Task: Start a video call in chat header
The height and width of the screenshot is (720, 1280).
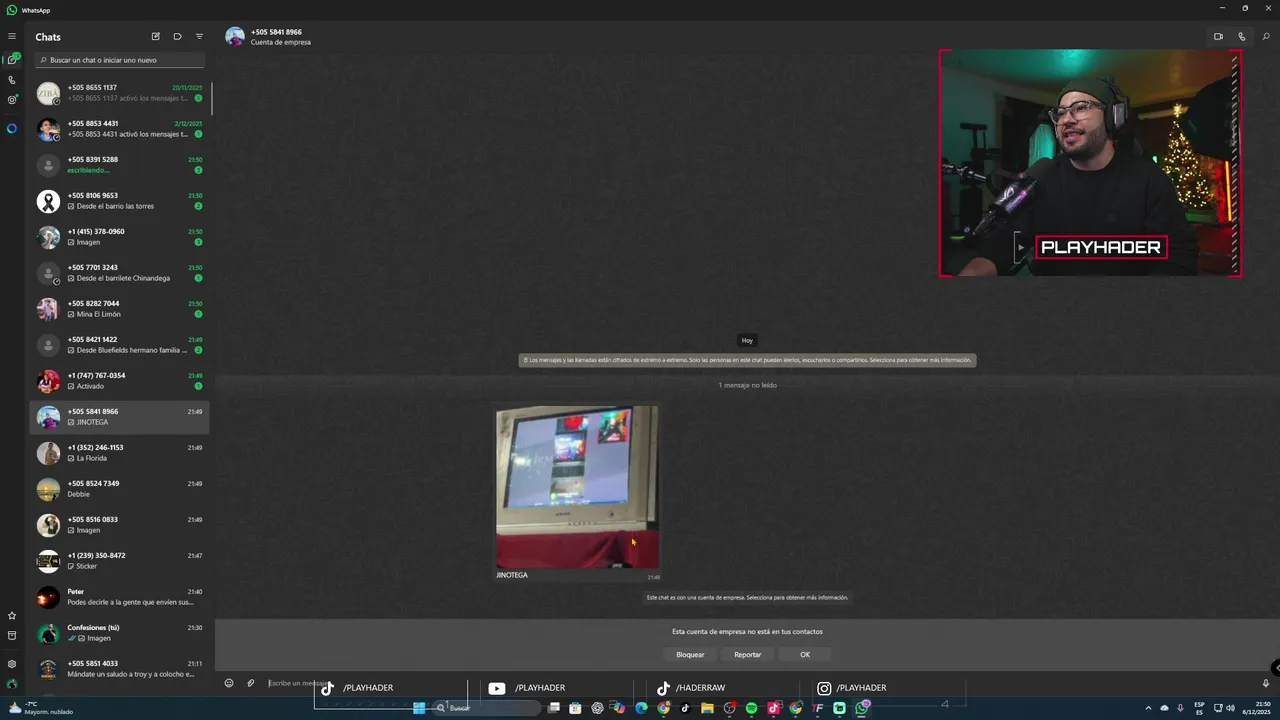Action: (x=1218, y=36)
